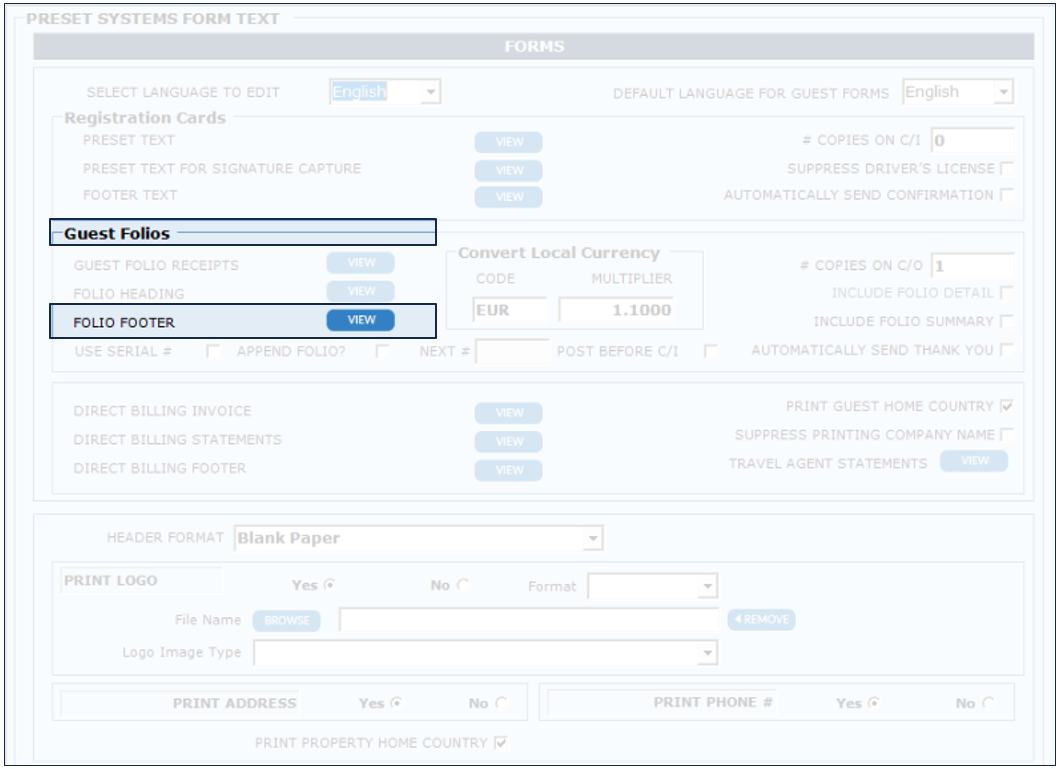1060x769 pixels.
Task: Click VIEW next to Folio Heading
Action: (x=360, y=291)
